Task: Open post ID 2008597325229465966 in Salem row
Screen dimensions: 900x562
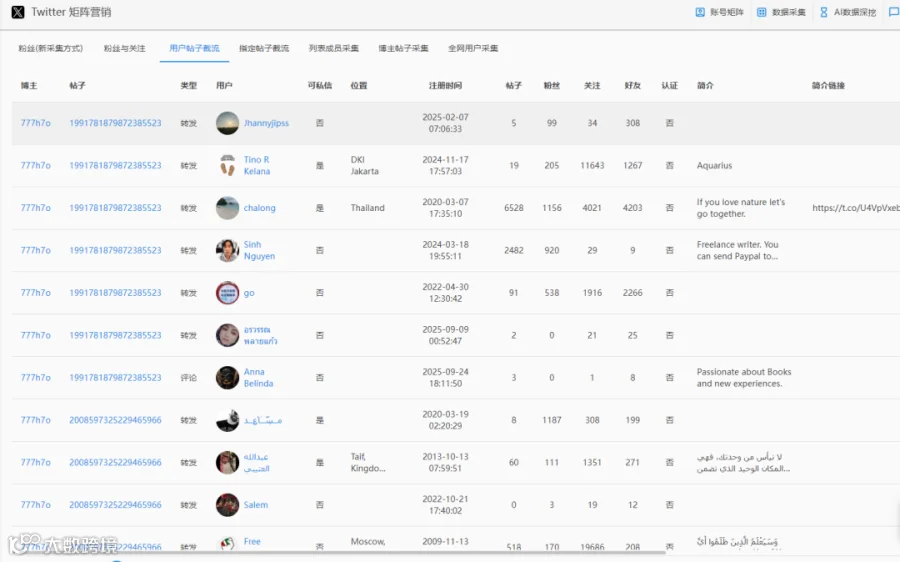Action: (x=115, y=505)
